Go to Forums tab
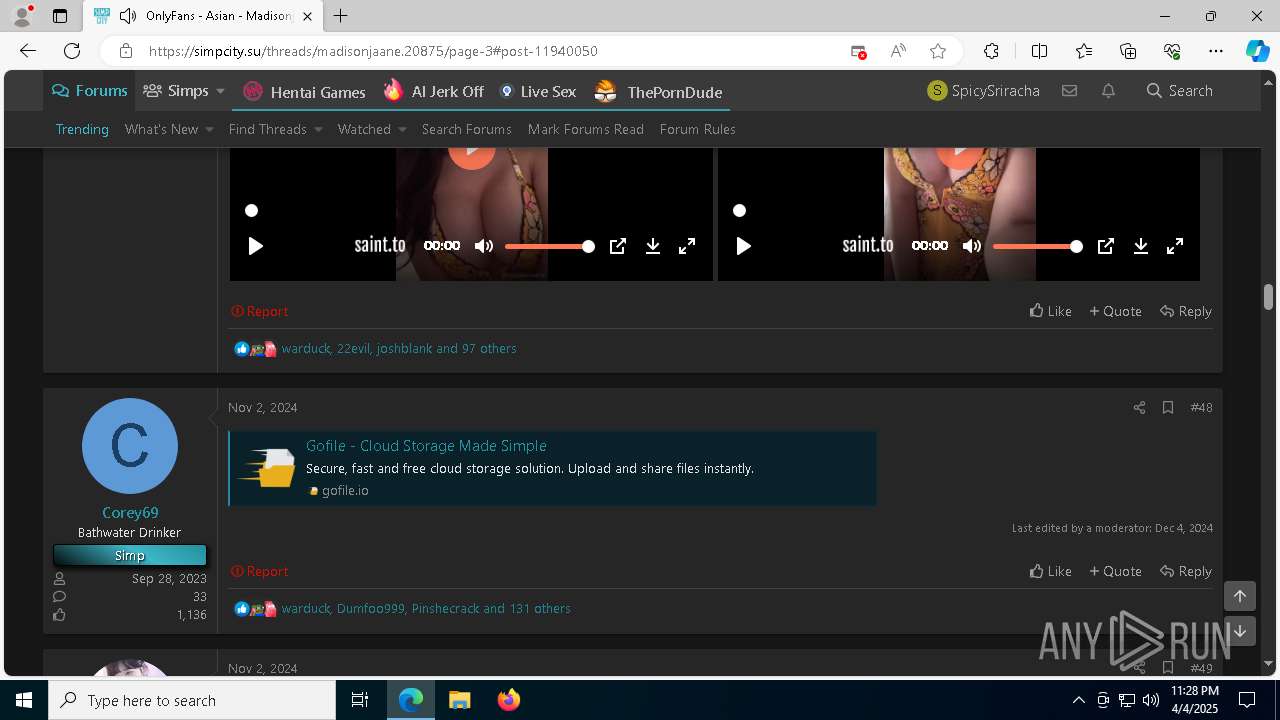The width and height of the screenshot is (1280, 720). 90,91
